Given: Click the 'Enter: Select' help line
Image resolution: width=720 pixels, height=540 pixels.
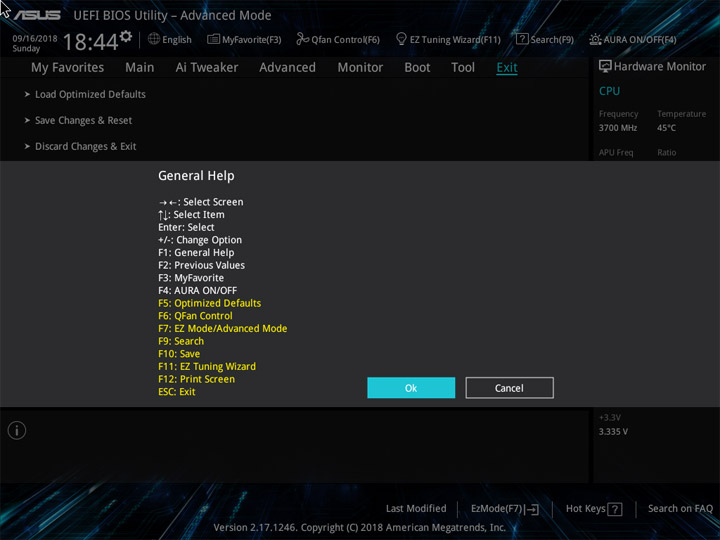Looking at the screenshot, I should 186,227.
